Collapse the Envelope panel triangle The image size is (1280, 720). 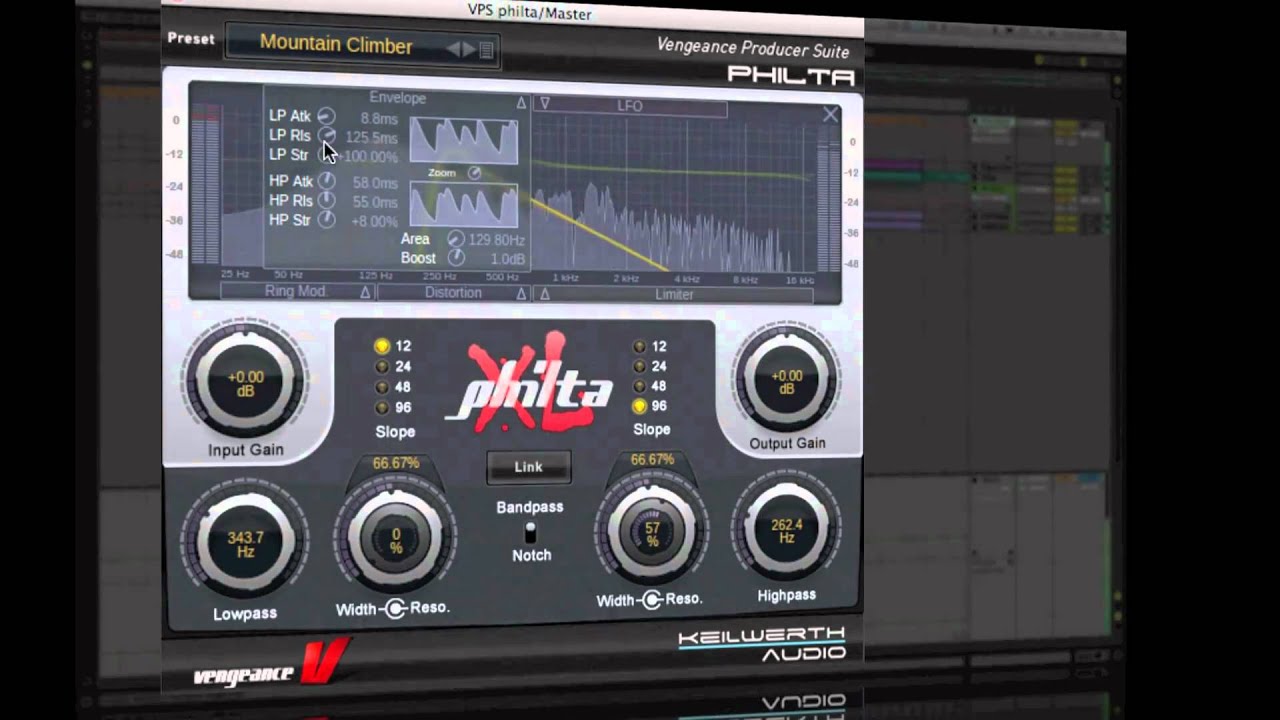[x=521, y=102]
